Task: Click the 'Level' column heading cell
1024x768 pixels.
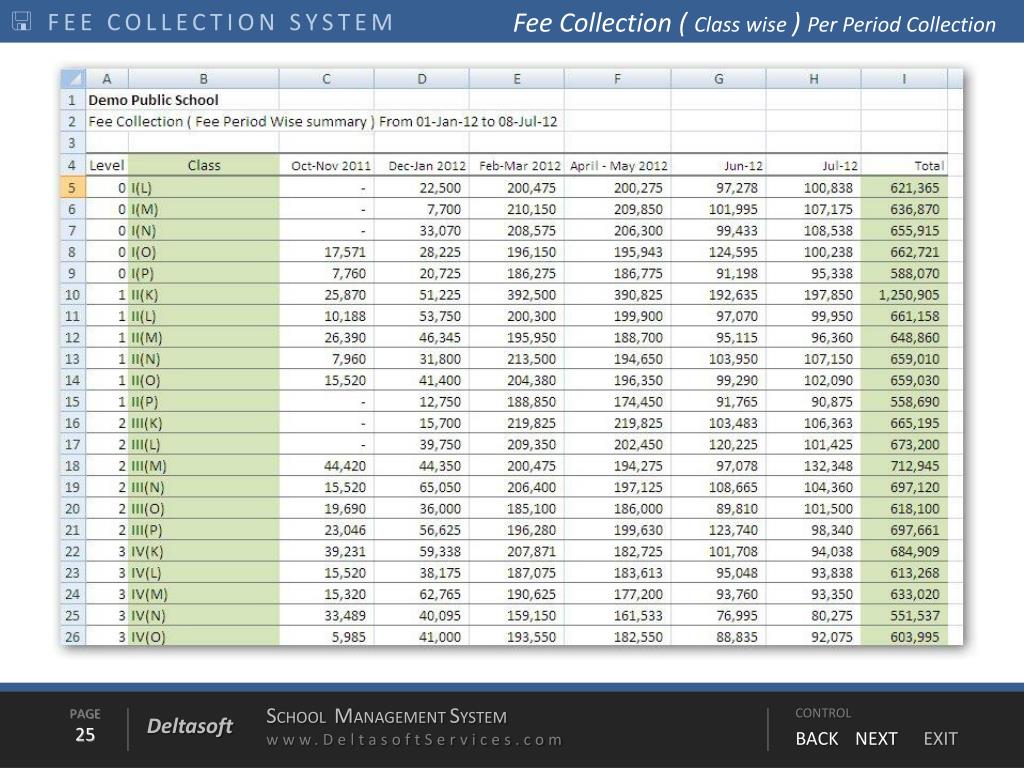Action: pos(107,166)
